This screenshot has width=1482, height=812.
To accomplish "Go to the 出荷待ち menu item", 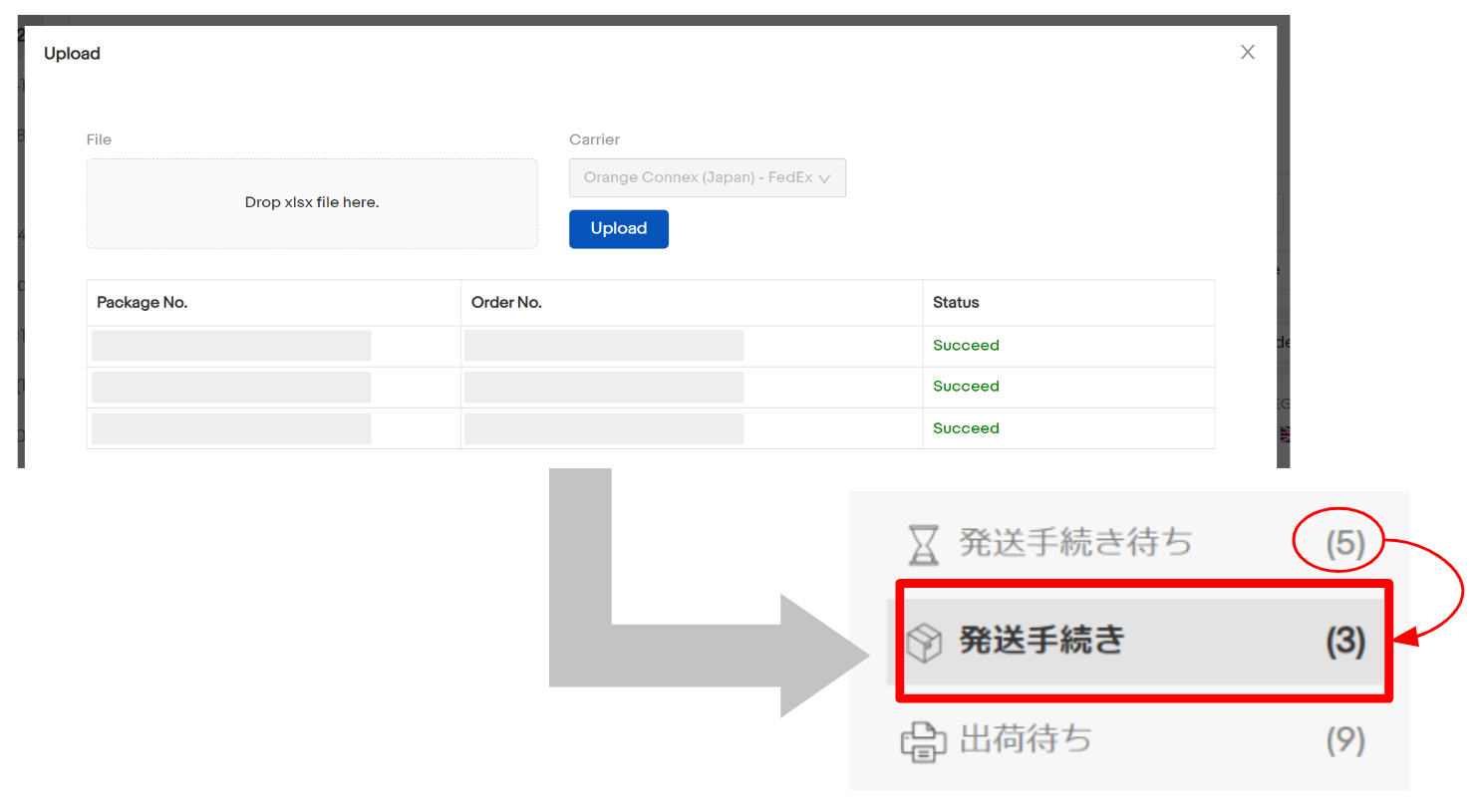I will coord(1026,739).
